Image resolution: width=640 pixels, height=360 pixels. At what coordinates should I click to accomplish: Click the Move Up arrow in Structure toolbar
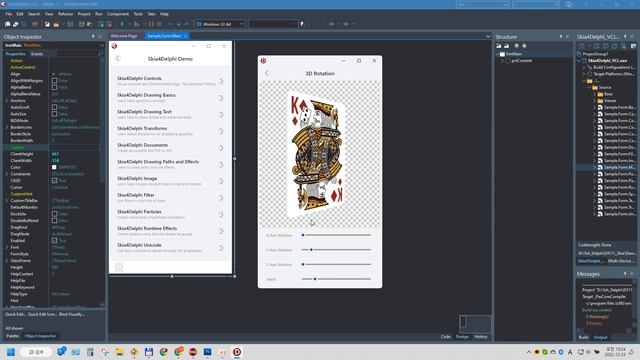click(516, 46)
